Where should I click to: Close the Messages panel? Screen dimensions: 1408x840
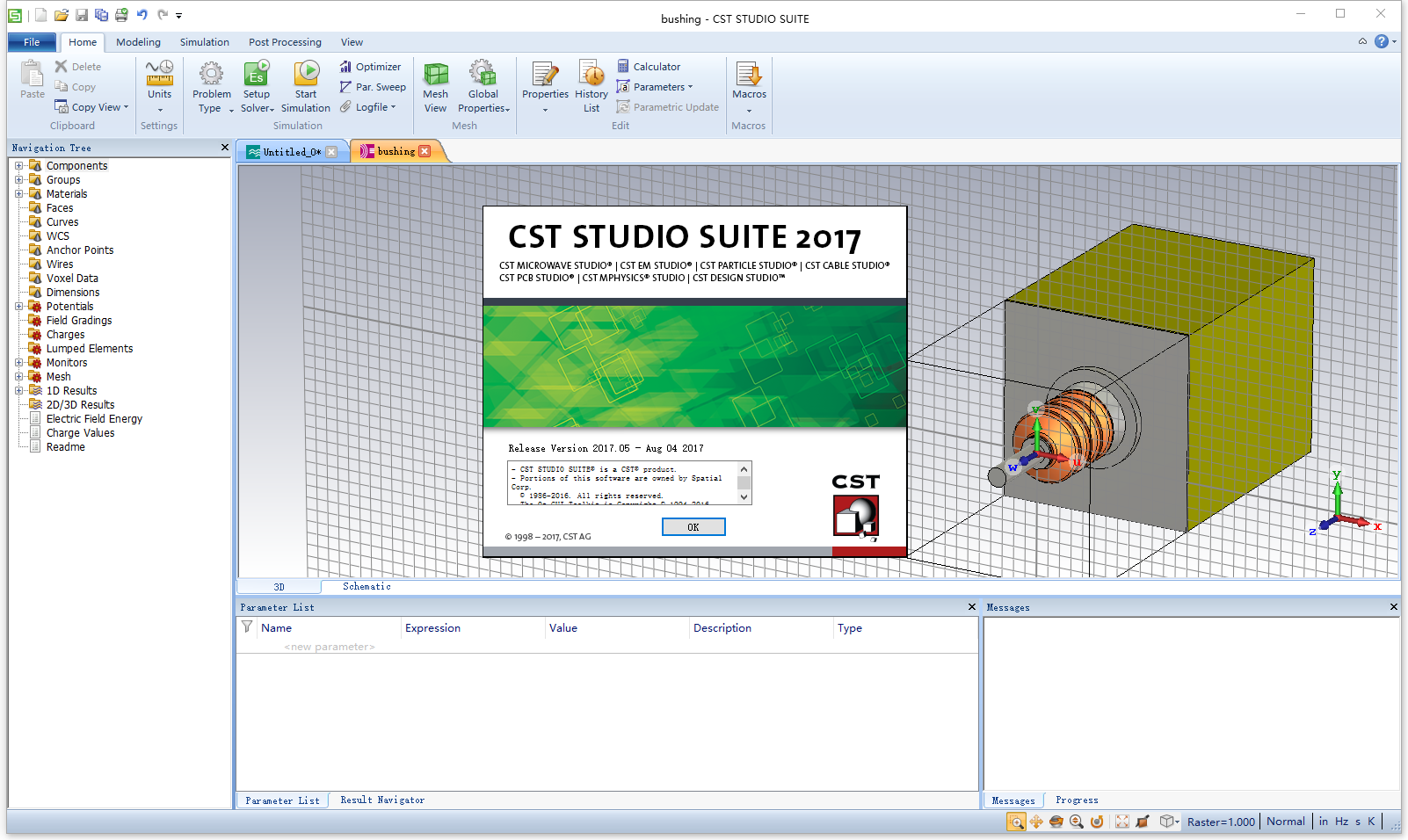point(1393,607)
